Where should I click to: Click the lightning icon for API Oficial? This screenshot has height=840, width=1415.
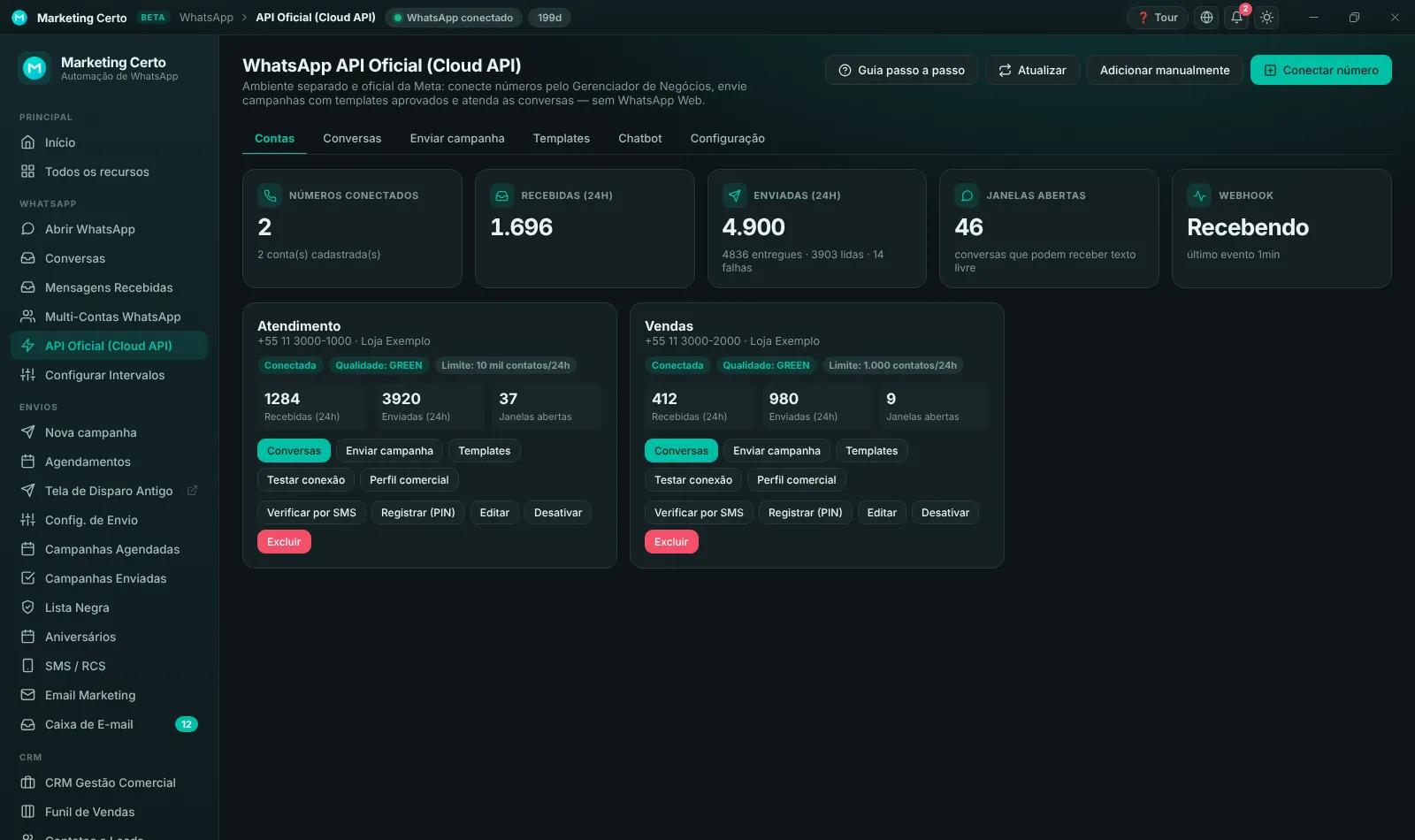pos(27,346)
